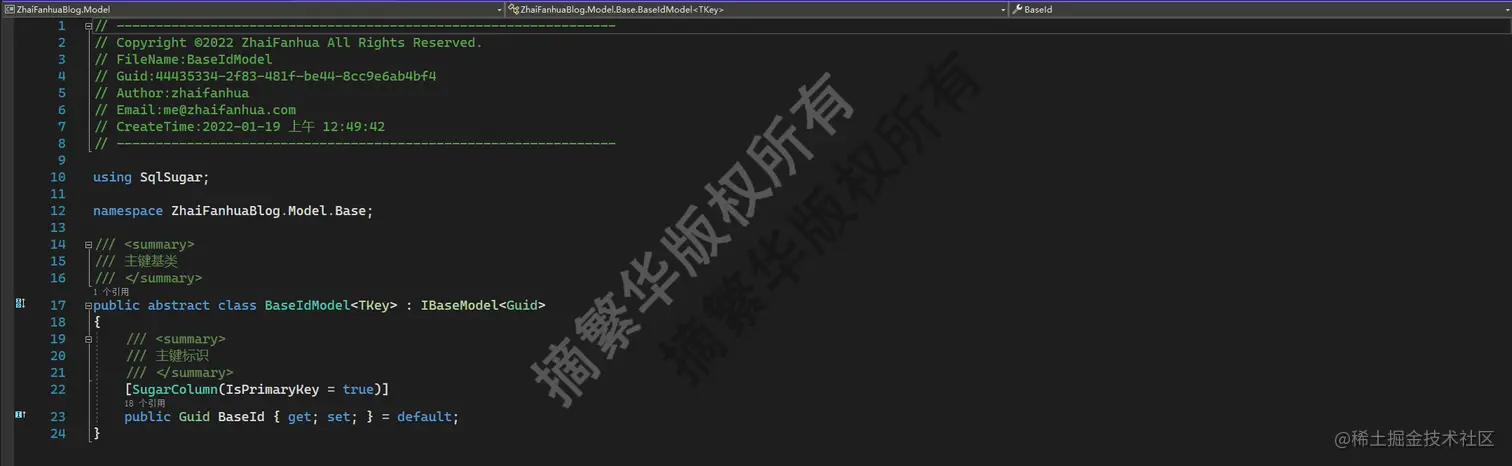The width and height of the screenshot is (1512, 466).
Task: Open the ZhaiFanhuaBlog.Model project navigation dropdown
Action: [252, 9]
